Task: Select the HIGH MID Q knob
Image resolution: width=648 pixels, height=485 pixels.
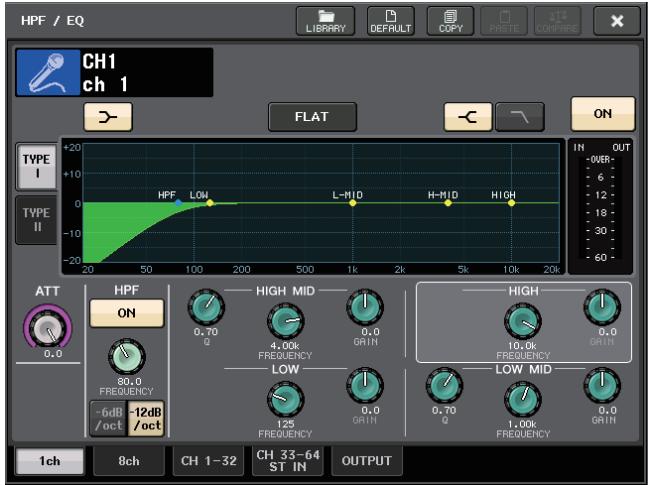Action: pyautogui.click(x=206, y=307)
